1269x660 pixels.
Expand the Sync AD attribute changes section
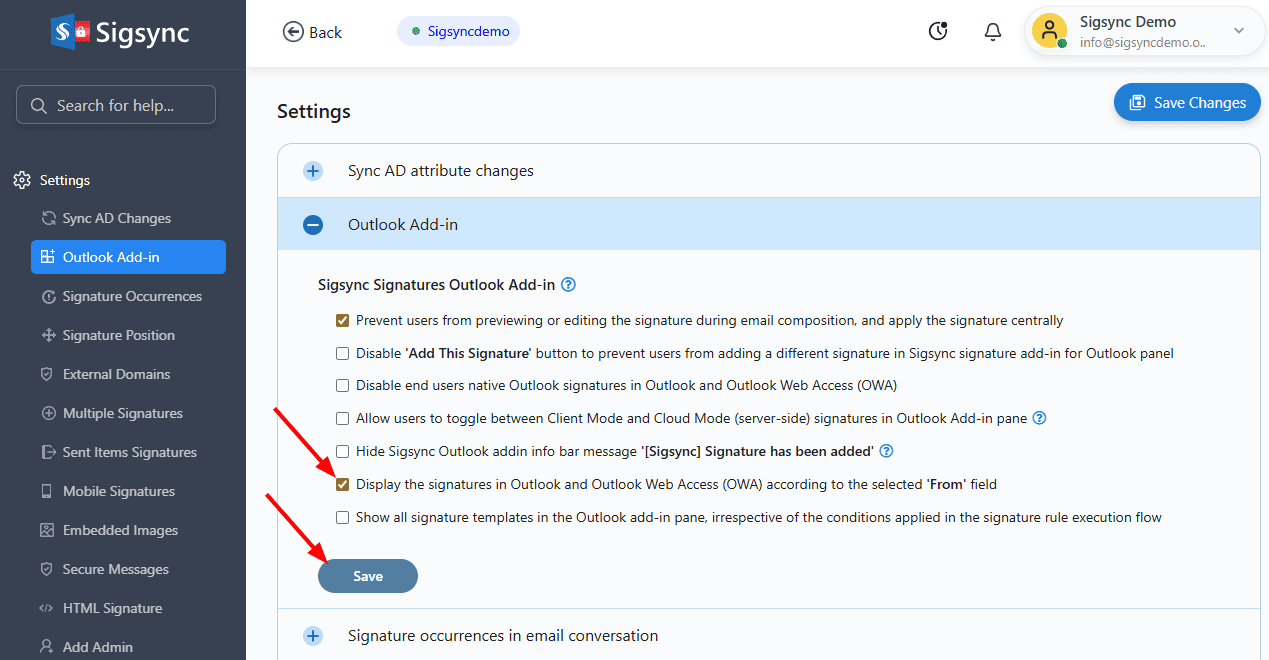coord(313,171)
